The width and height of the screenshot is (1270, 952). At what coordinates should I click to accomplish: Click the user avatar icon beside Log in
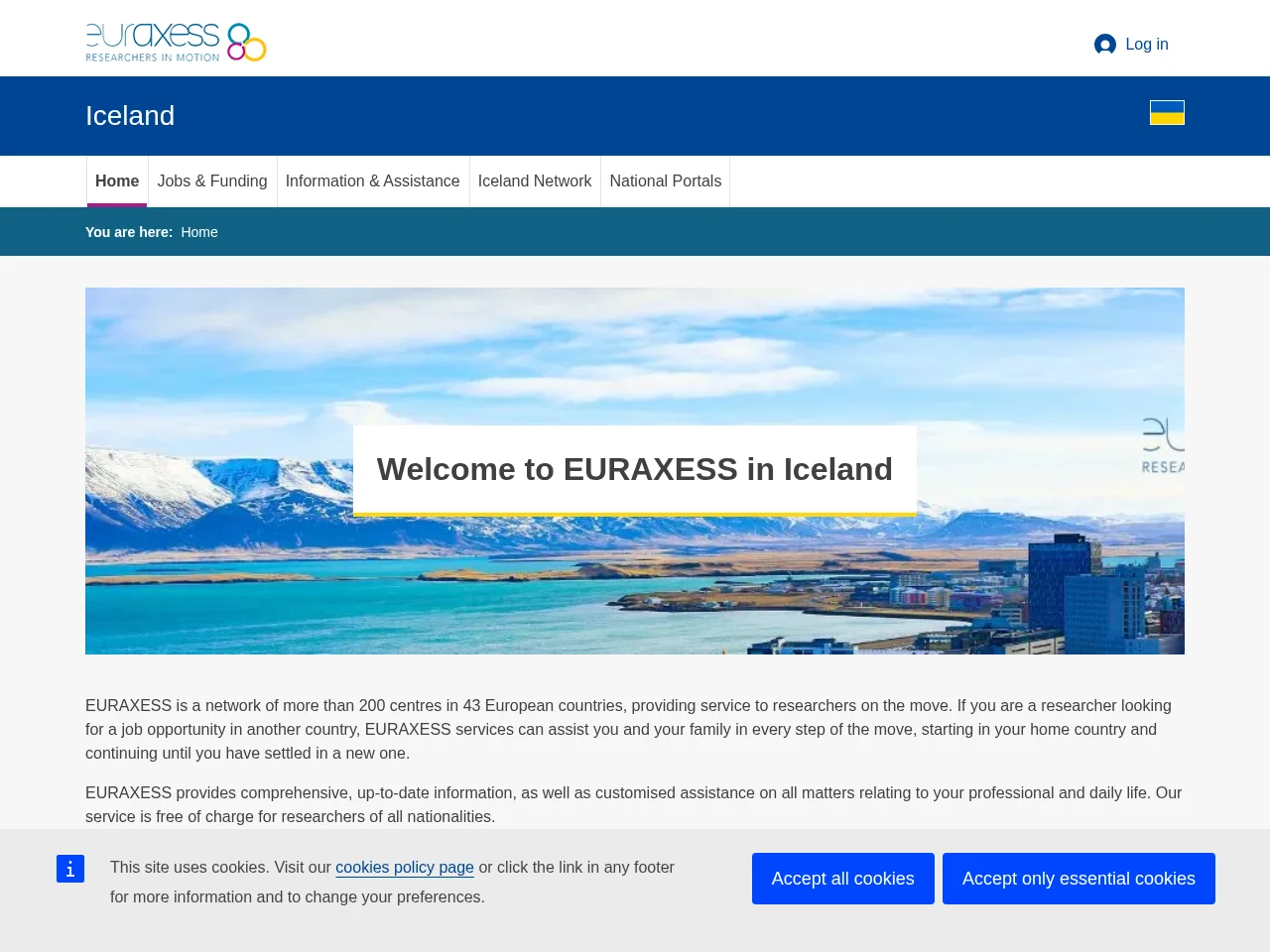pos(1105,45)
